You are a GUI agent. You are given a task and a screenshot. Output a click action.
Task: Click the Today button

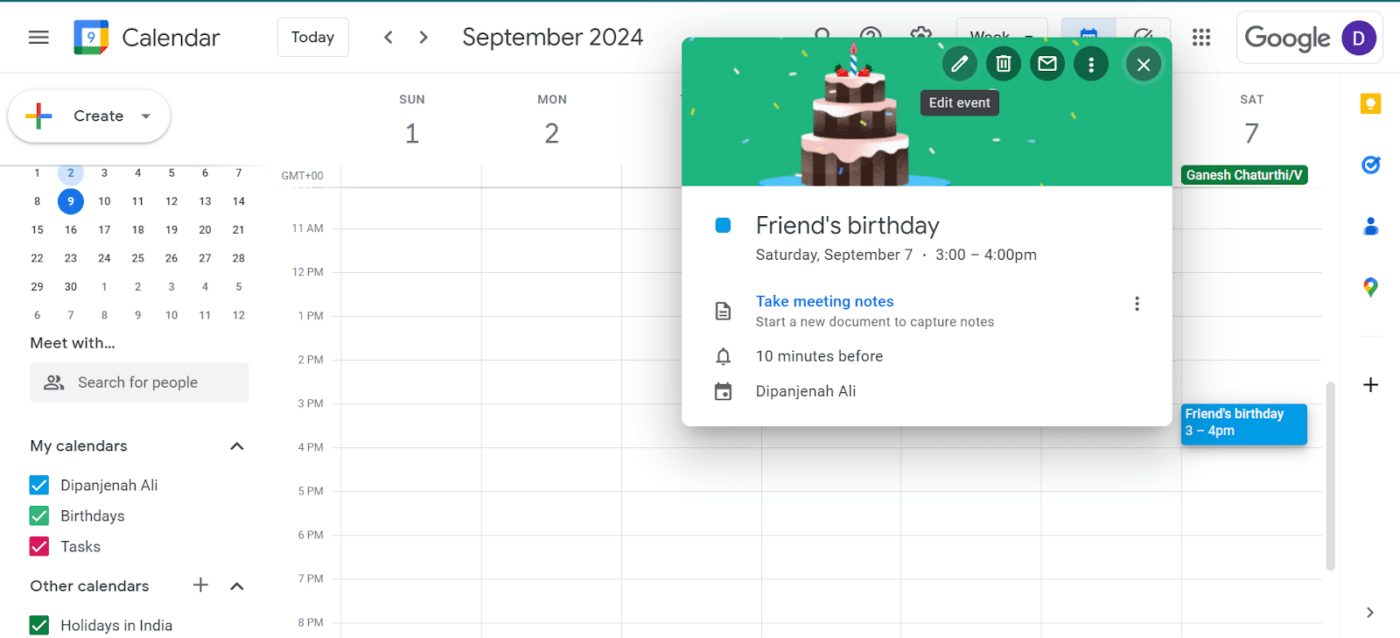click(x=313, y=37)
